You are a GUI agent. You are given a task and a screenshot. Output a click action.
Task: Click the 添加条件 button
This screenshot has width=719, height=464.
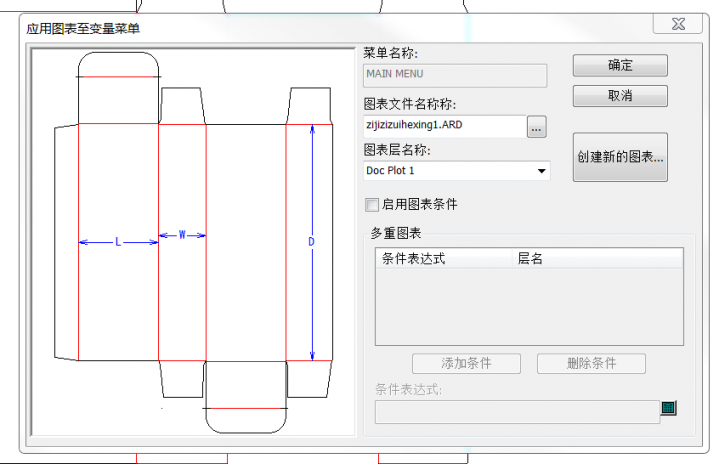pyautogui.click(x=466, y=363)
